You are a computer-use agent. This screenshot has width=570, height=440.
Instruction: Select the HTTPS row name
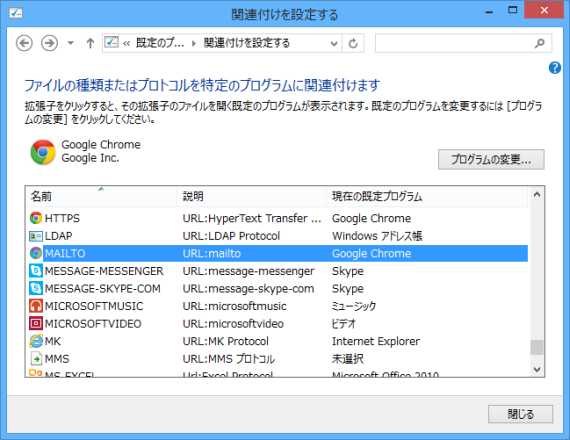pos(62,218)
